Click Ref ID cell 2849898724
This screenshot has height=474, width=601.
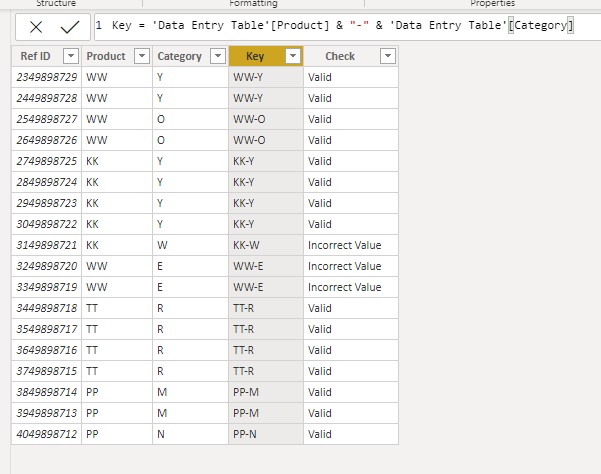click(x=46, y=182)
